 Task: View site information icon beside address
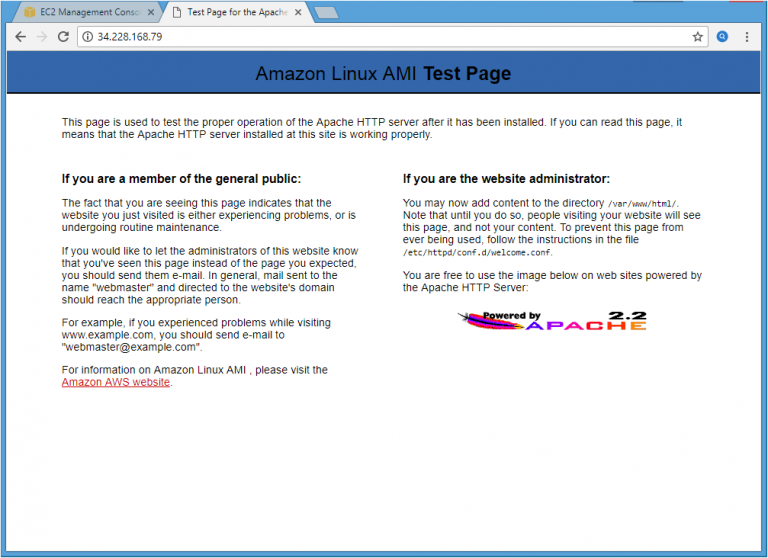[x=88, y=37]
